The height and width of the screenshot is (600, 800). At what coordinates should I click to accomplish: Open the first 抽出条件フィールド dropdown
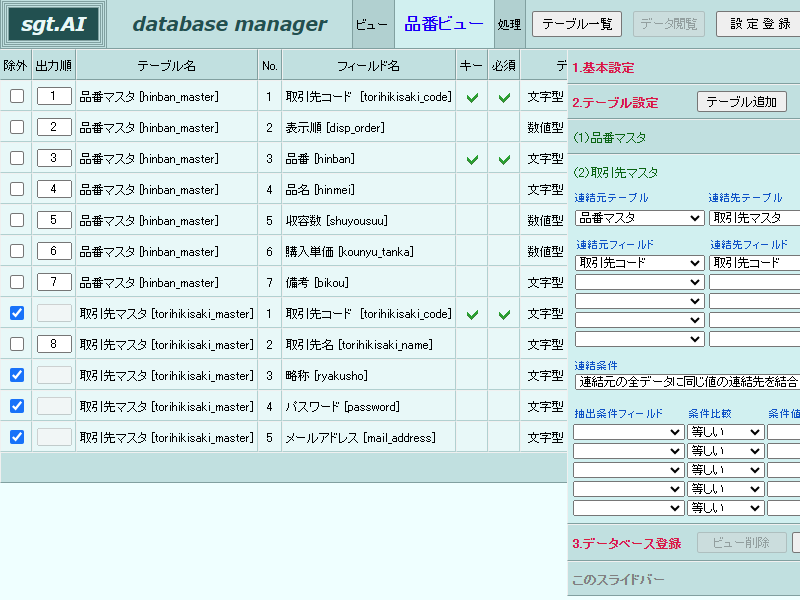(x=629, y=432)
